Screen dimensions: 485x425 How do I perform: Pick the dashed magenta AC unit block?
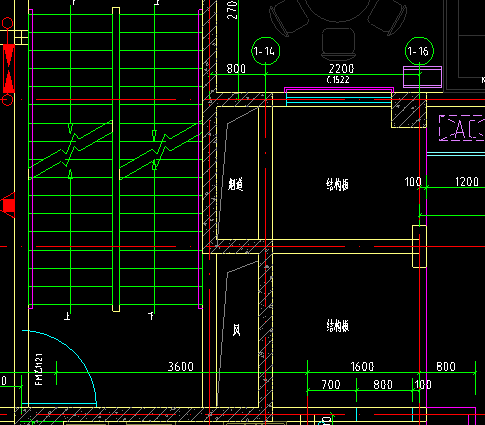point(462,128)
